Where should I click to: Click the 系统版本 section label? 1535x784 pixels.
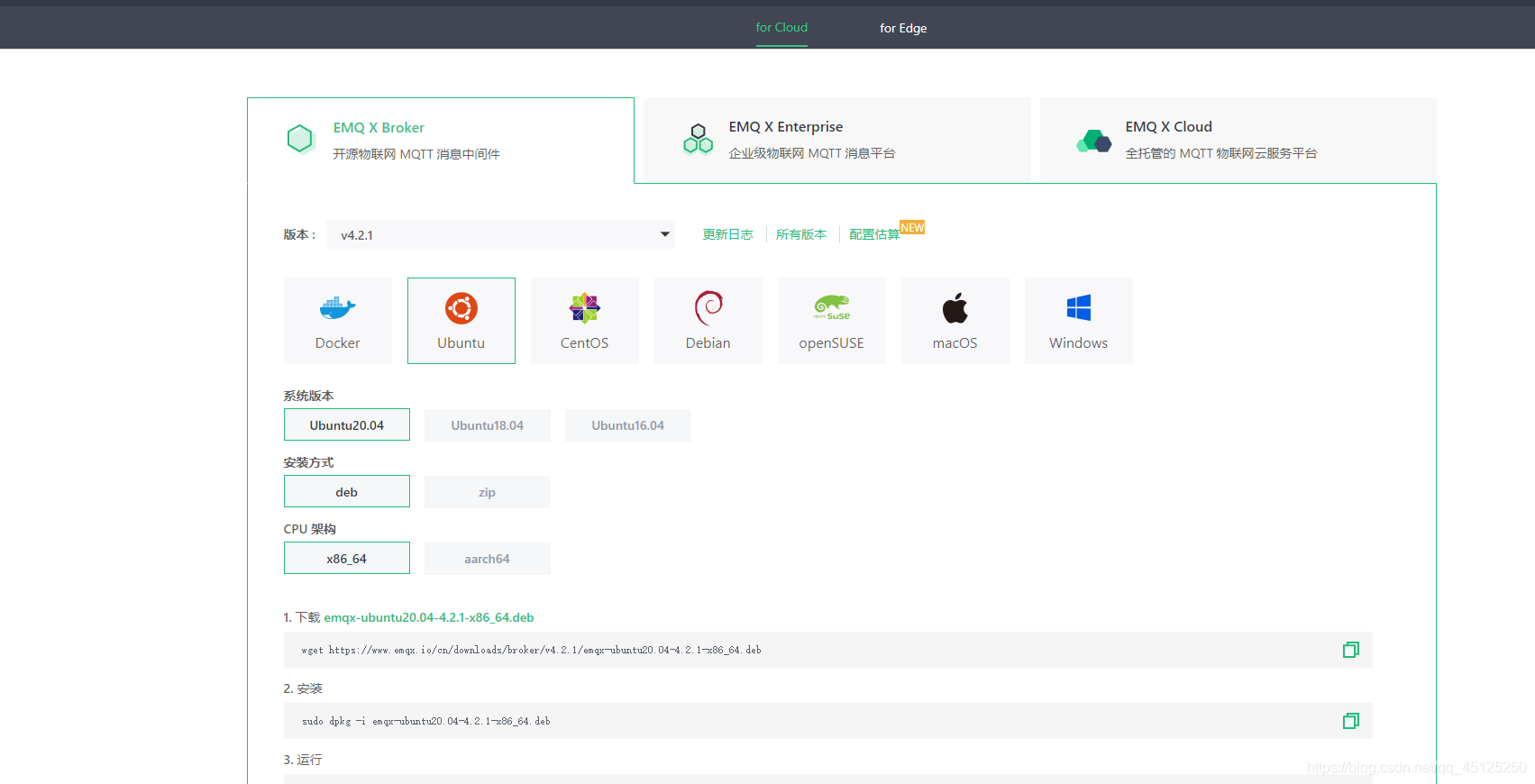pyautogui.click(x=309, y=396)
